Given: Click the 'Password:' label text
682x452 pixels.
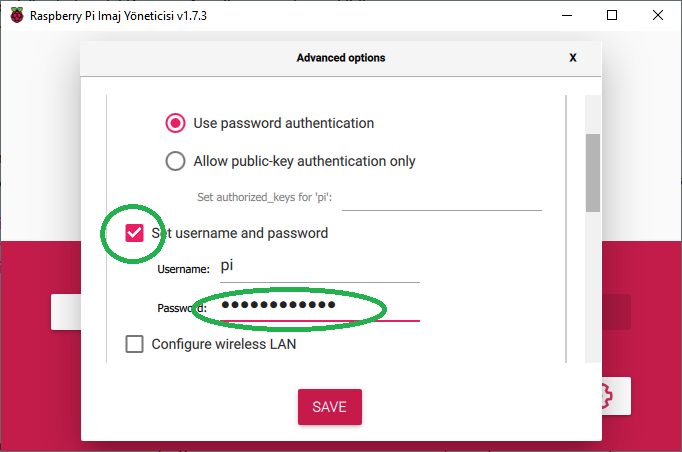Looking at the screenshot, I should [x=182, y=308].
